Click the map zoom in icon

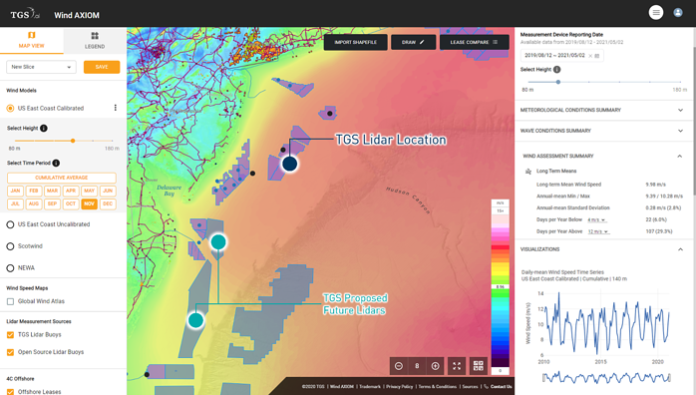click(435, 366)
